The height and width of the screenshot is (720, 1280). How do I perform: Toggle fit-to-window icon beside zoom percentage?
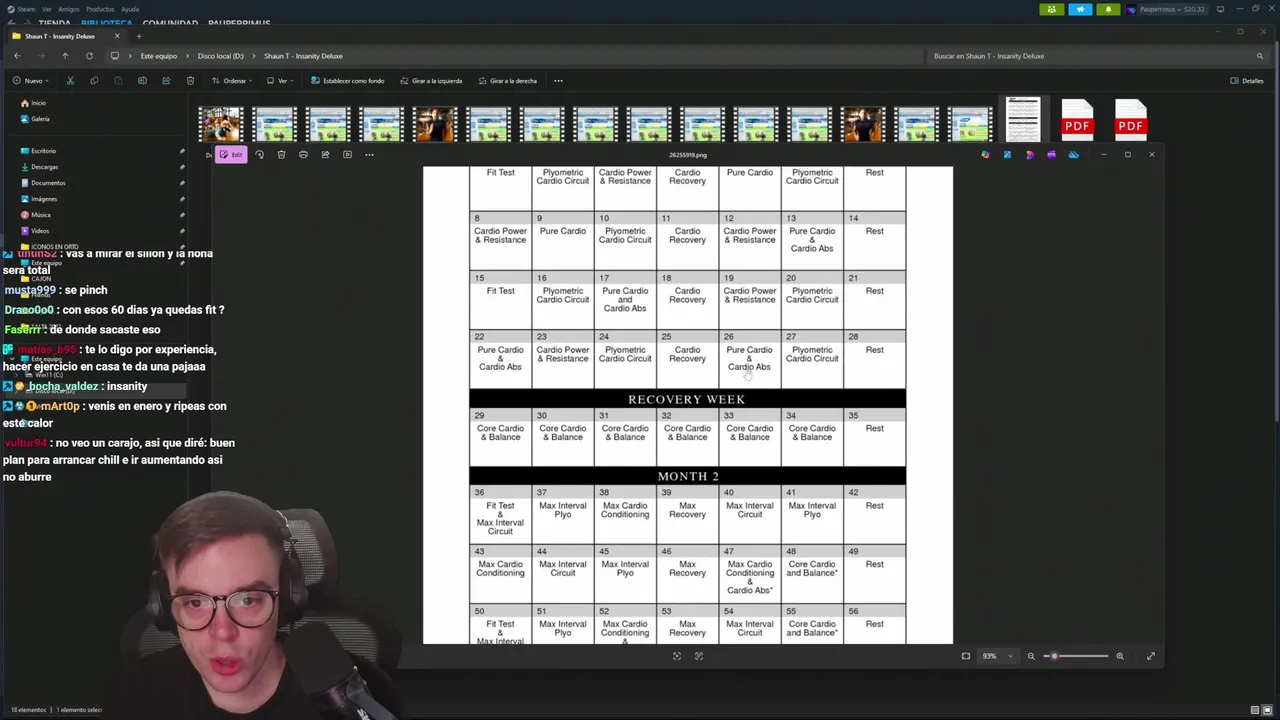tap(966, 656)
